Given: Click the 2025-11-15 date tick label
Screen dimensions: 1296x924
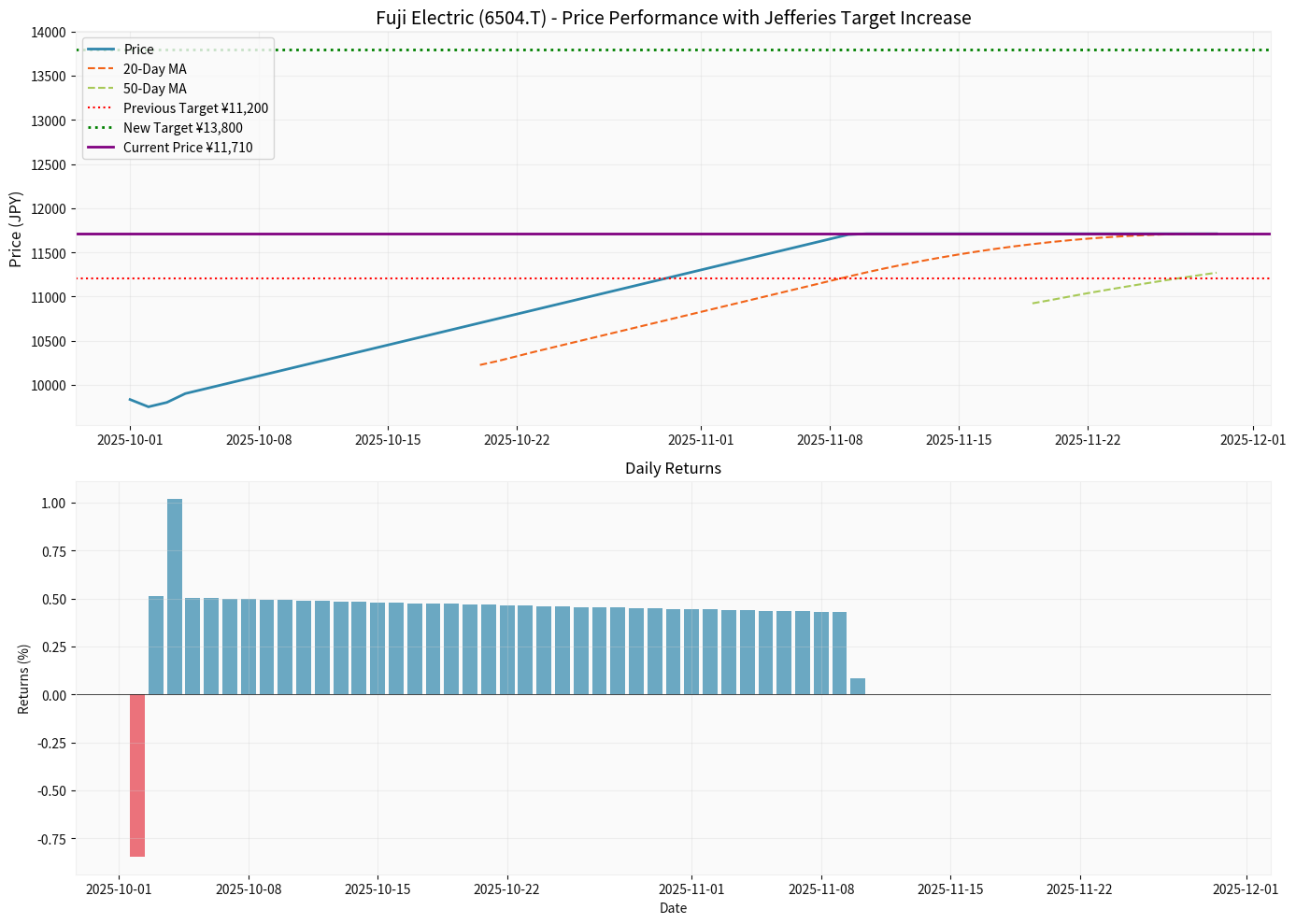Looking at the screenshot, I should (961, 438).
